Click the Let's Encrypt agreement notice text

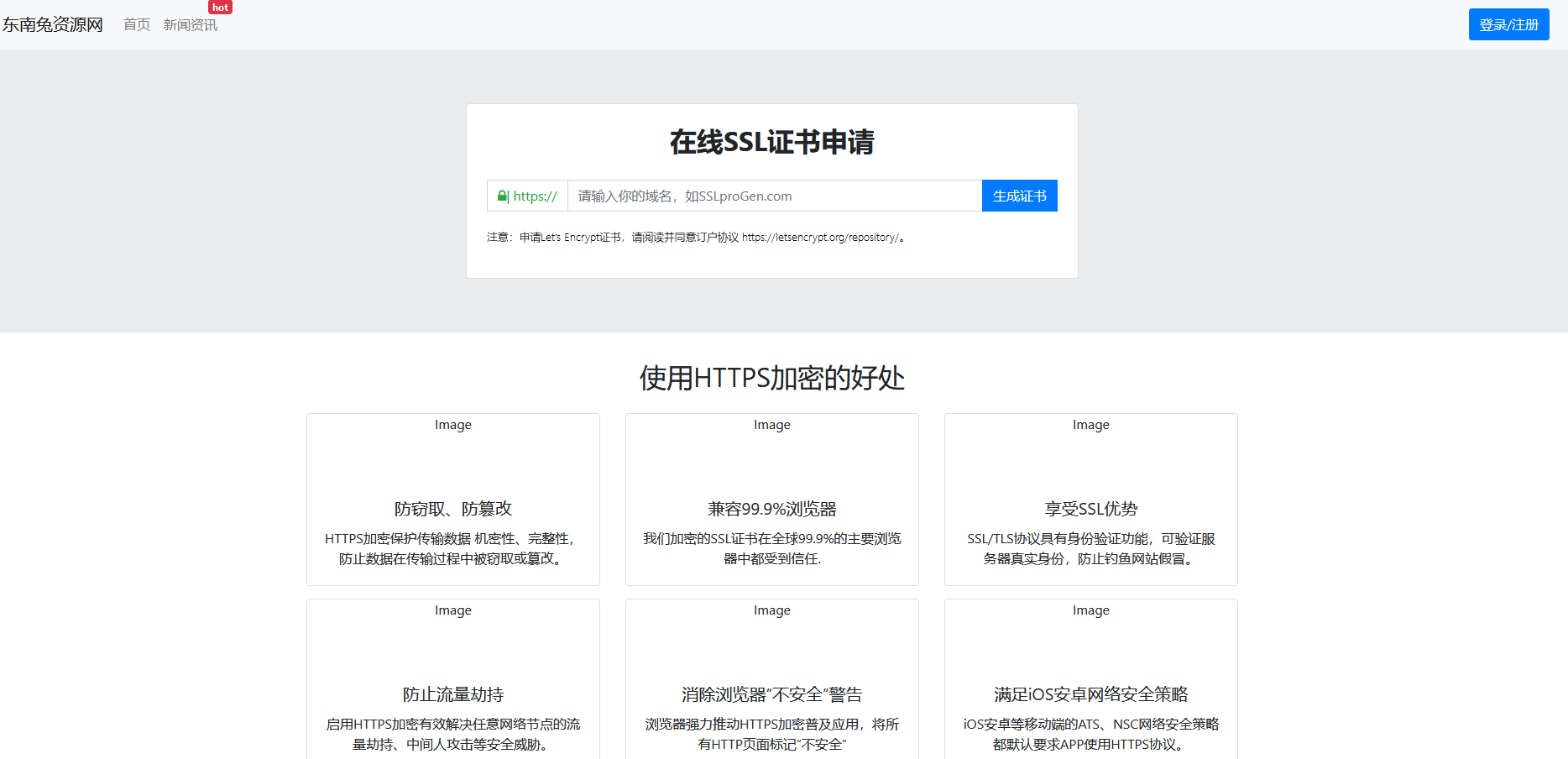(696, 238)
